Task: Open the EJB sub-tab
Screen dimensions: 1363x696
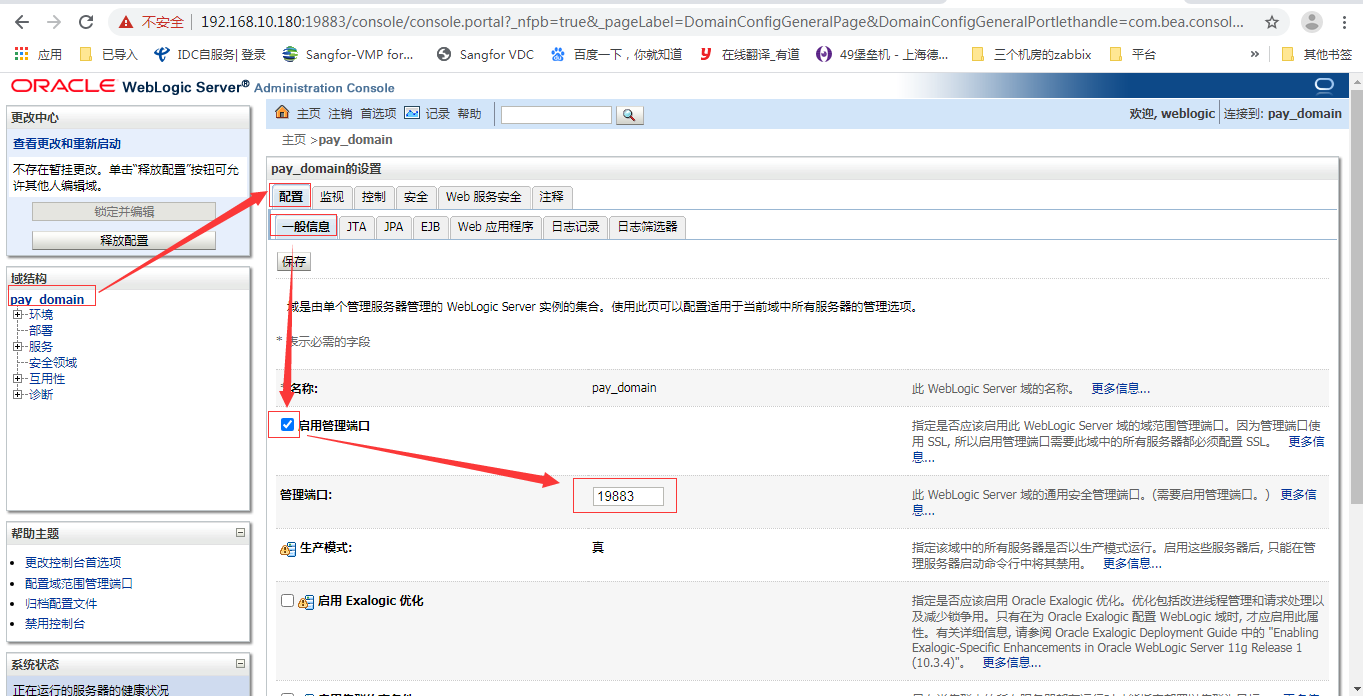Action: point(430,227)
